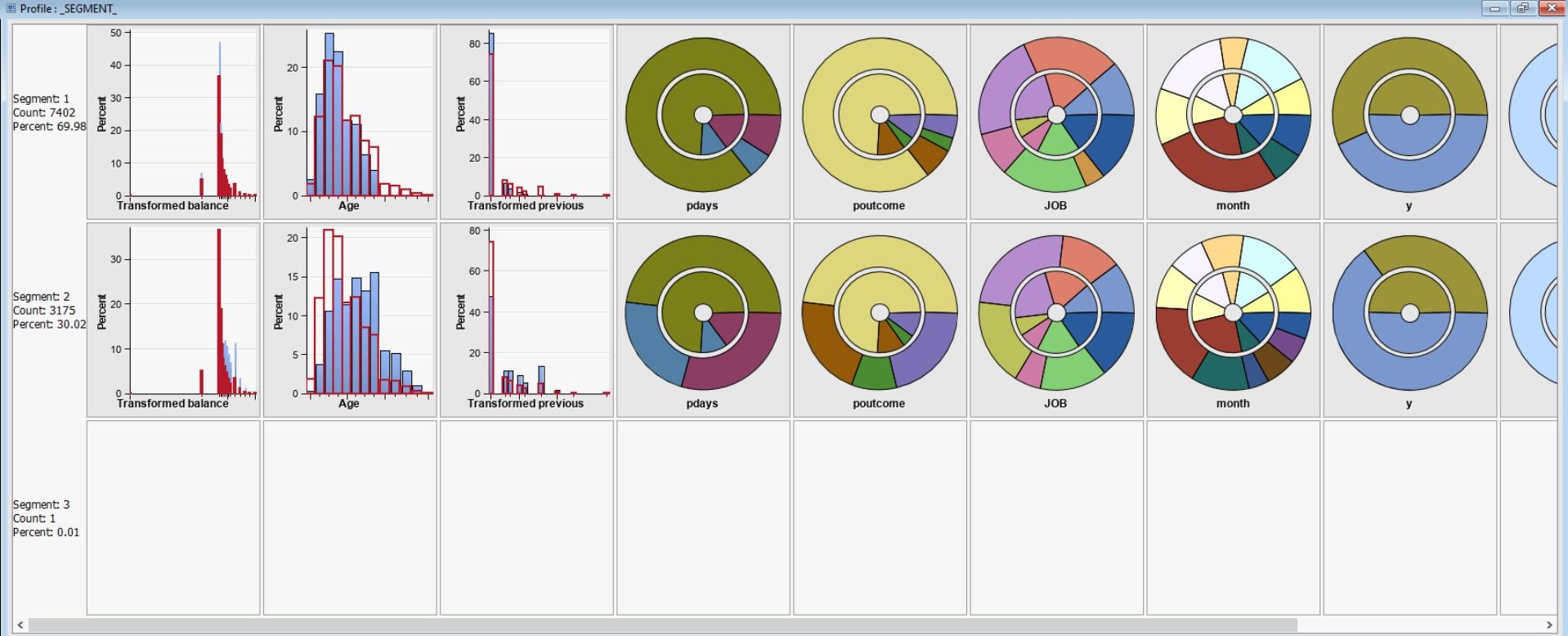Image resolution: width=1568 pixels, height=636 pixels.
Task: Open Segment 2 Transformed previous histogram
Action: point(526,320)
